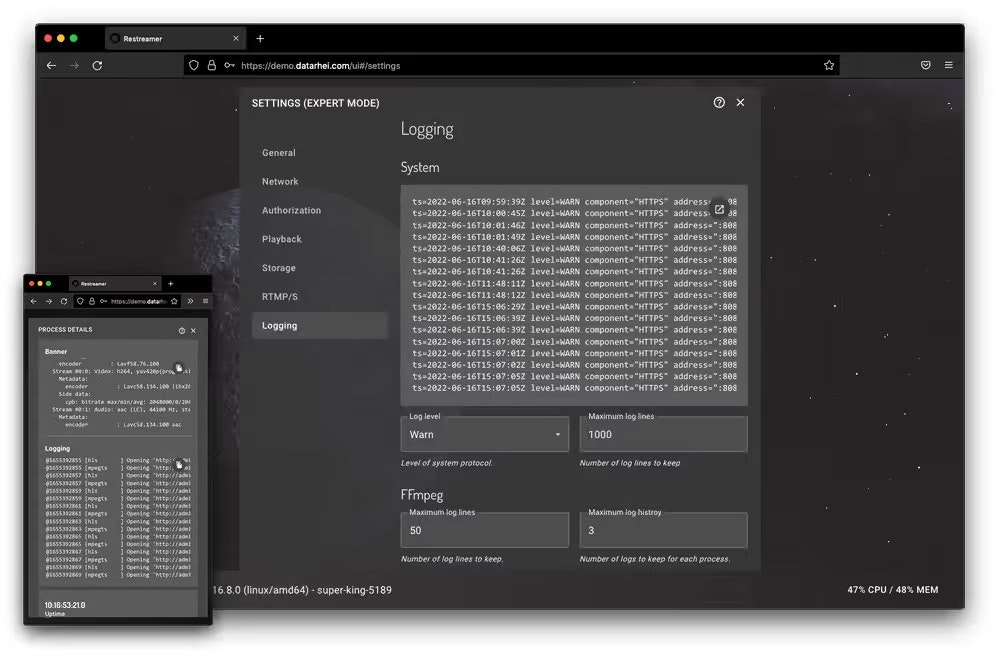Close Restreamer tab in small browser window
The width and height of the screenshot is (1000, 656).
(155, 284)
